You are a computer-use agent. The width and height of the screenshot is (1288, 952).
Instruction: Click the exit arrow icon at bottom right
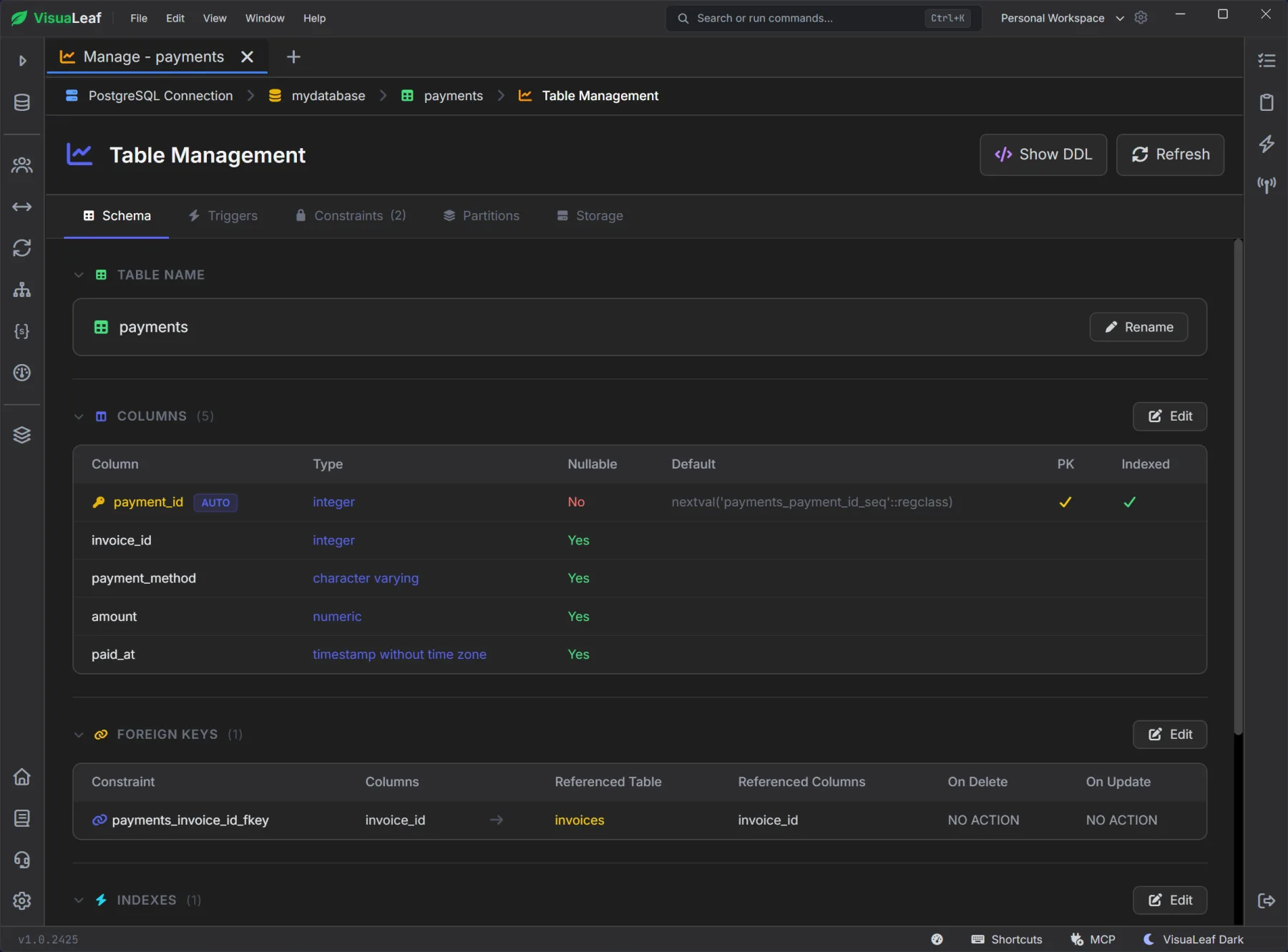(x=1267, y=901)
